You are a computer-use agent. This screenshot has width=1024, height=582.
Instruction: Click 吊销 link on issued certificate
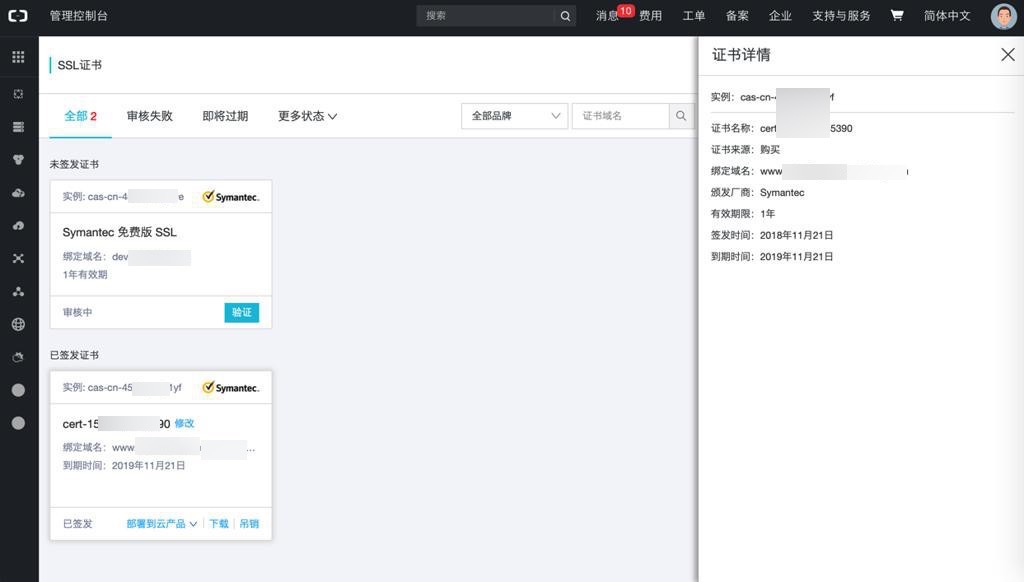click(249, 523)
